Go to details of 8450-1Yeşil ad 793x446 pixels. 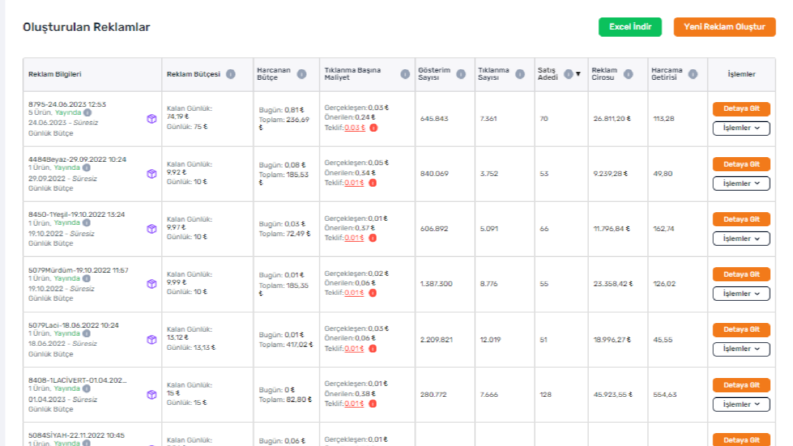click(x=741, y=219)
